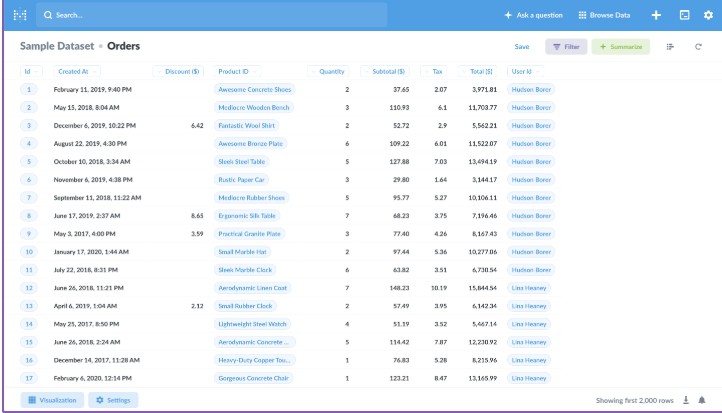Download the full results
This screenshot has height=413, width=722.
click(x=686, y=400)
